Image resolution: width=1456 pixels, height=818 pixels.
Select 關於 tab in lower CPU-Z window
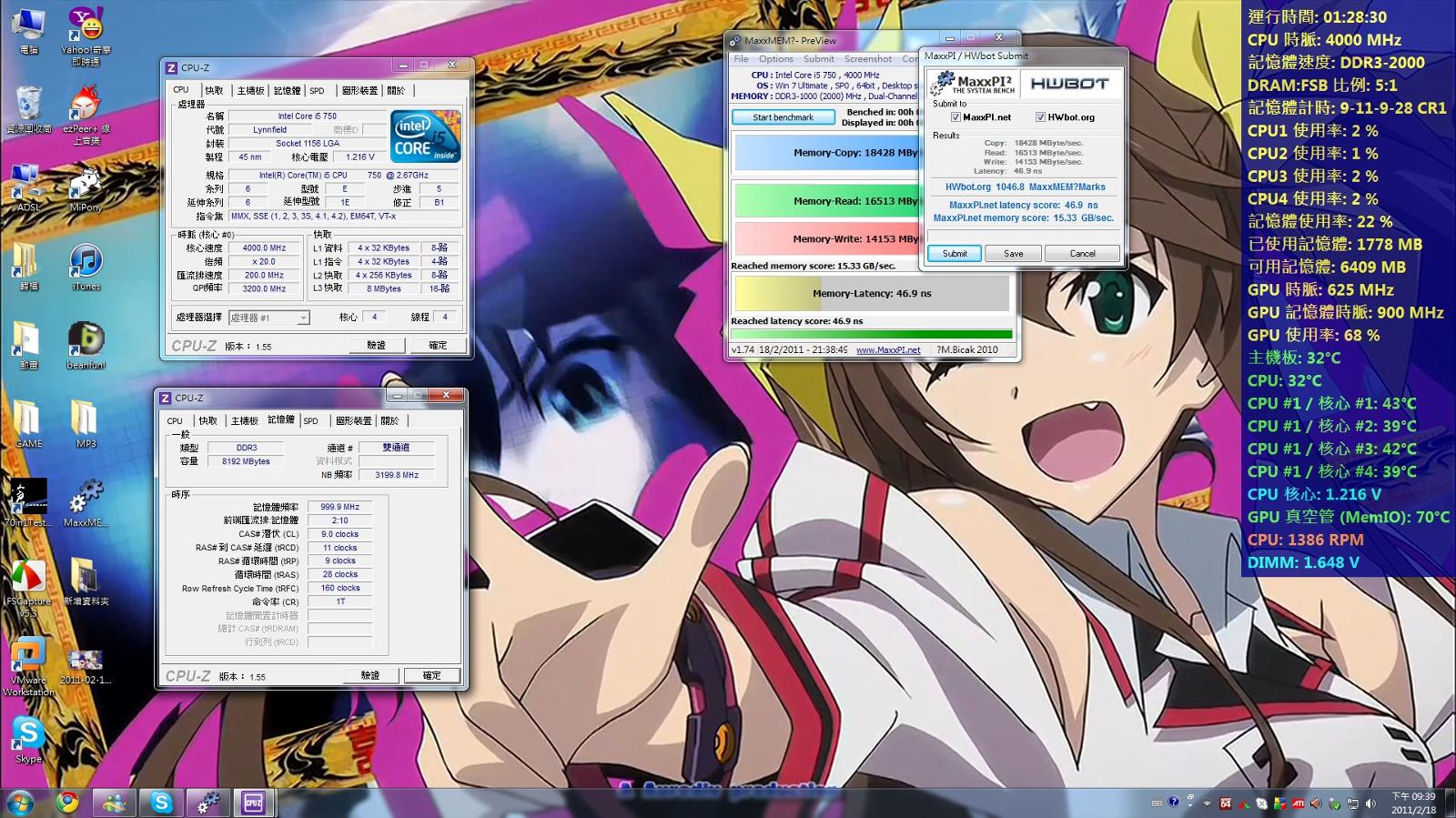point(389,421)
